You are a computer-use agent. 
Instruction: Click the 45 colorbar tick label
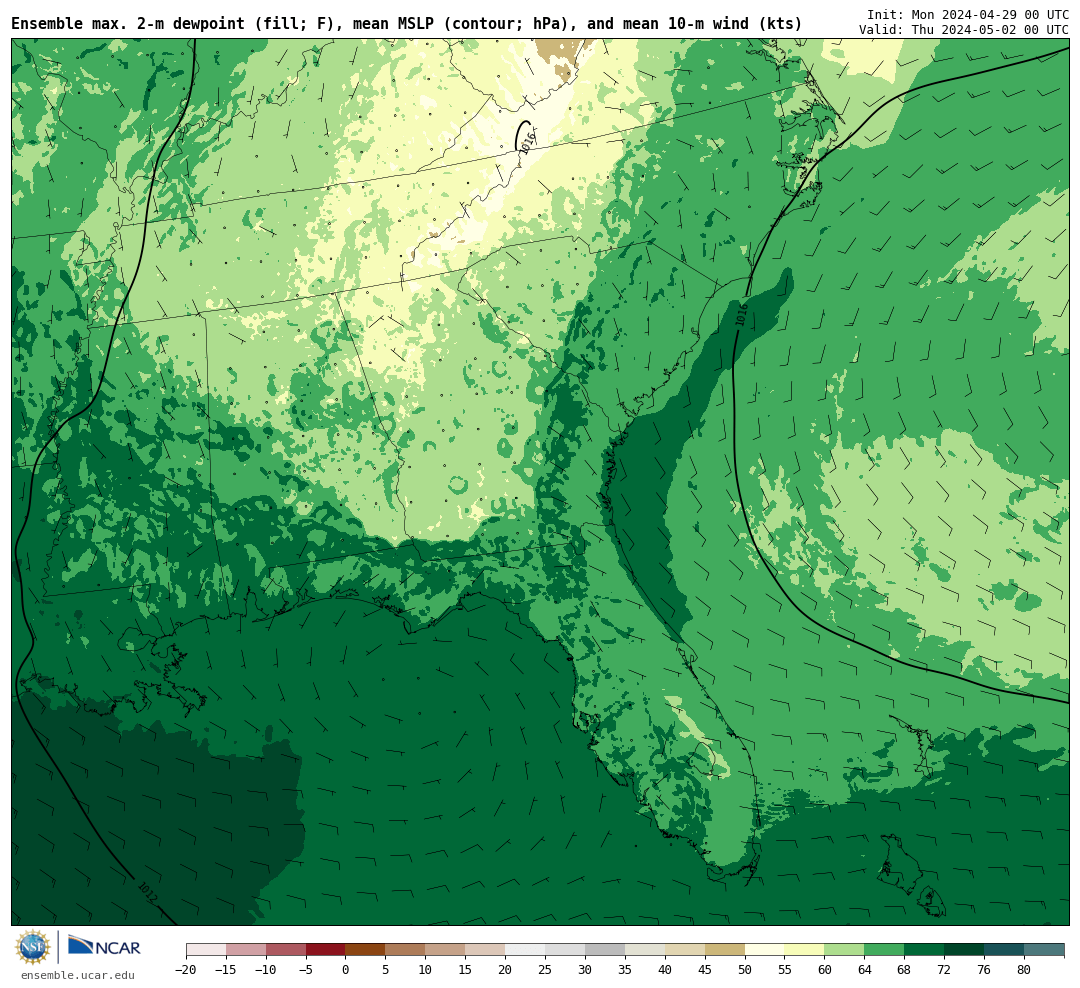(705, 970)
